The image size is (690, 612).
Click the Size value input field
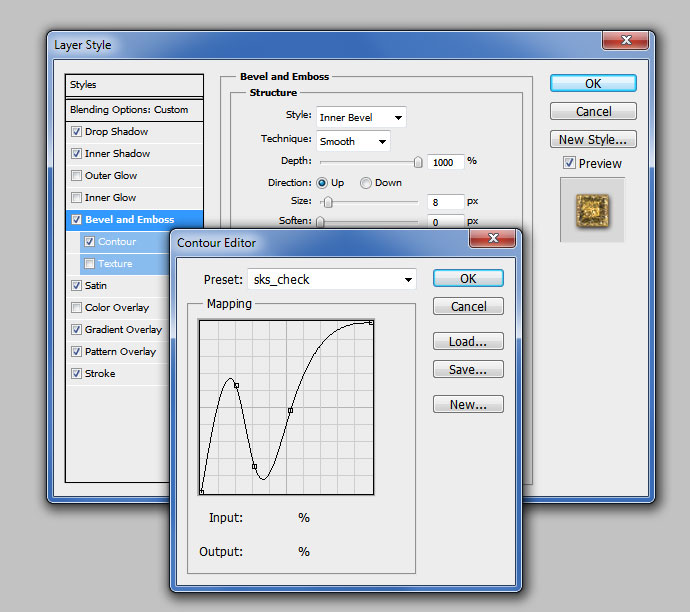pyautogui.click(x=445, y=202)
